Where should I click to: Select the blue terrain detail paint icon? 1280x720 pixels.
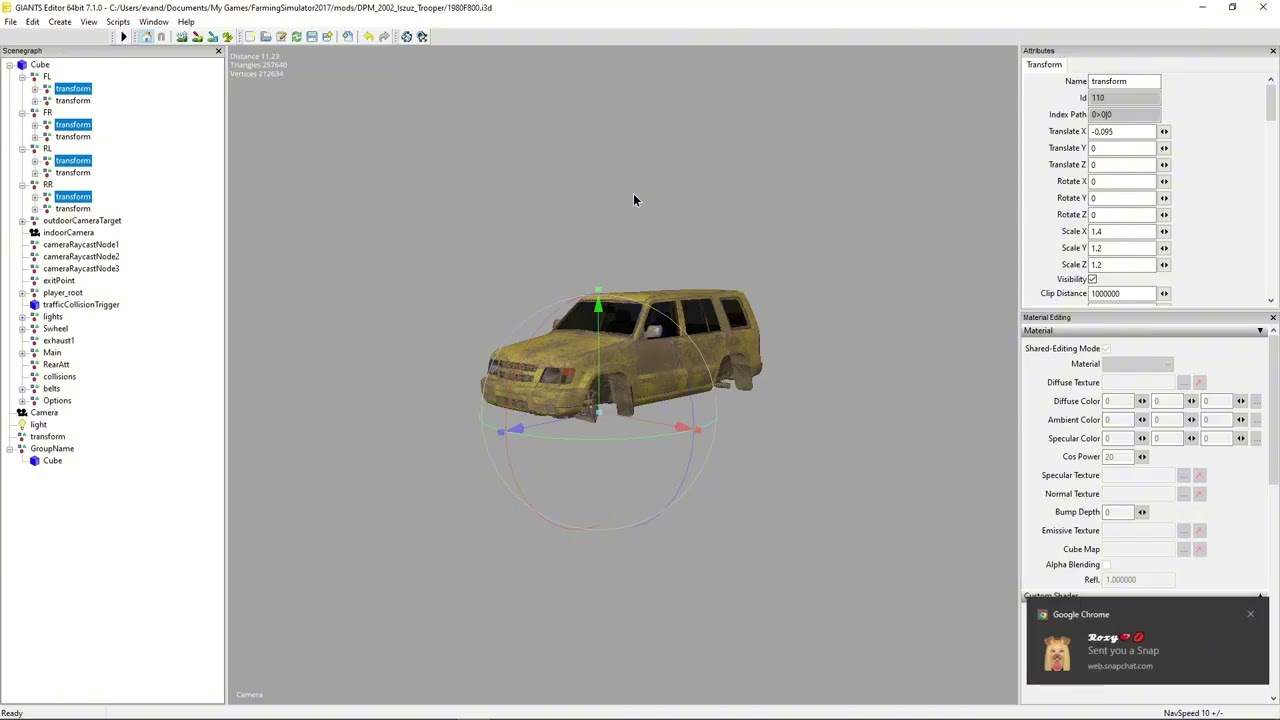pyautogui.click(x=213, y=37)
